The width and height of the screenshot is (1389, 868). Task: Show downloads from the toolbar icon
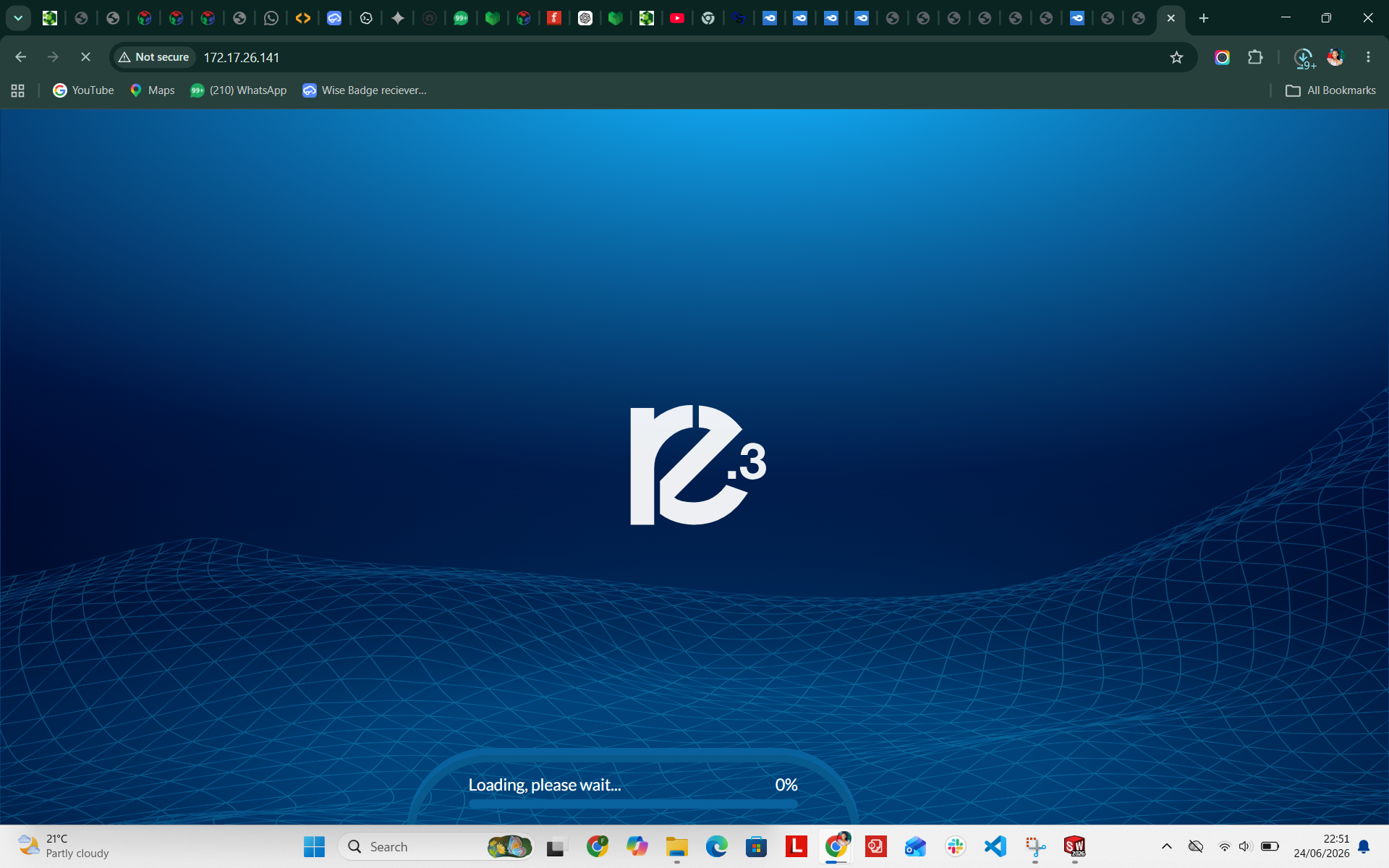tap(1304, 58)
